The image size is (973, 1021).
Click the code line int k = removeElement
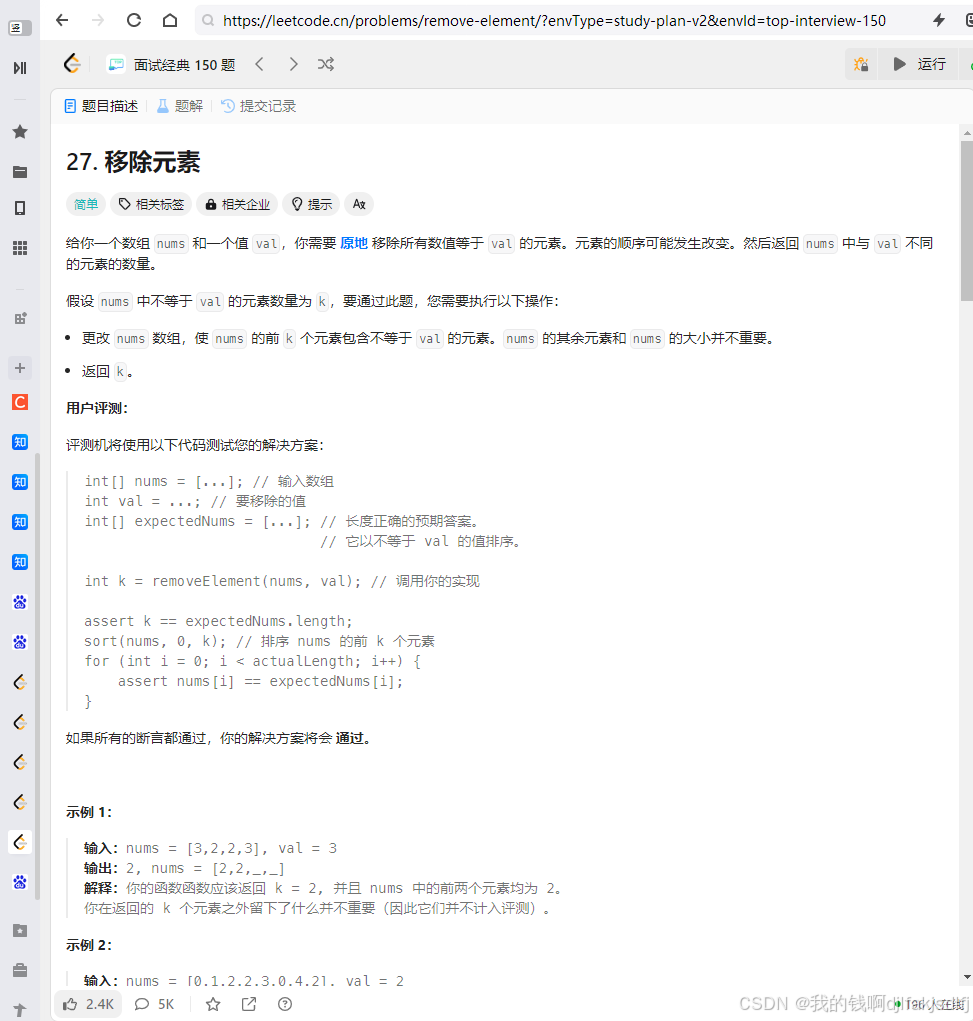281,581
